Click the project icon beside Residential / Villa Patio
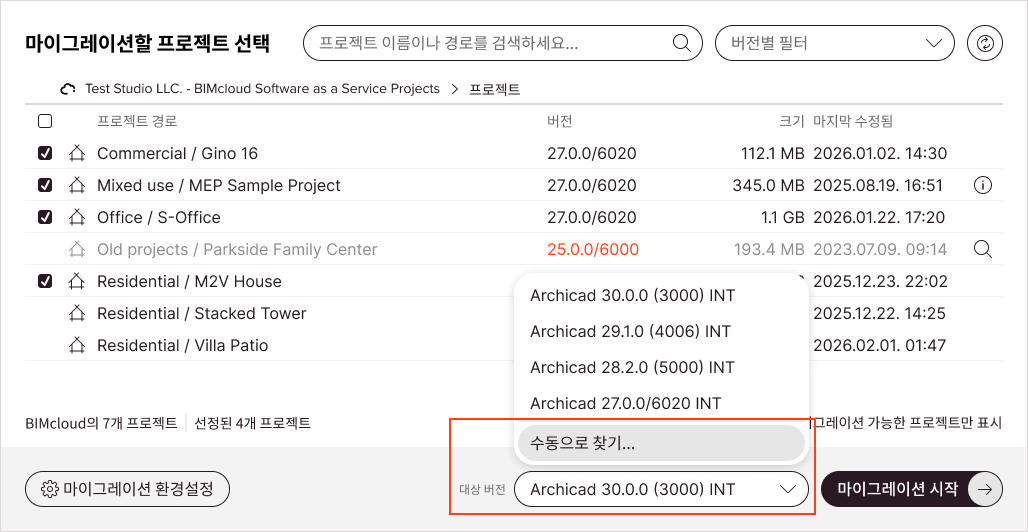The image size is (1028, 532). click(x=77, y=345)
